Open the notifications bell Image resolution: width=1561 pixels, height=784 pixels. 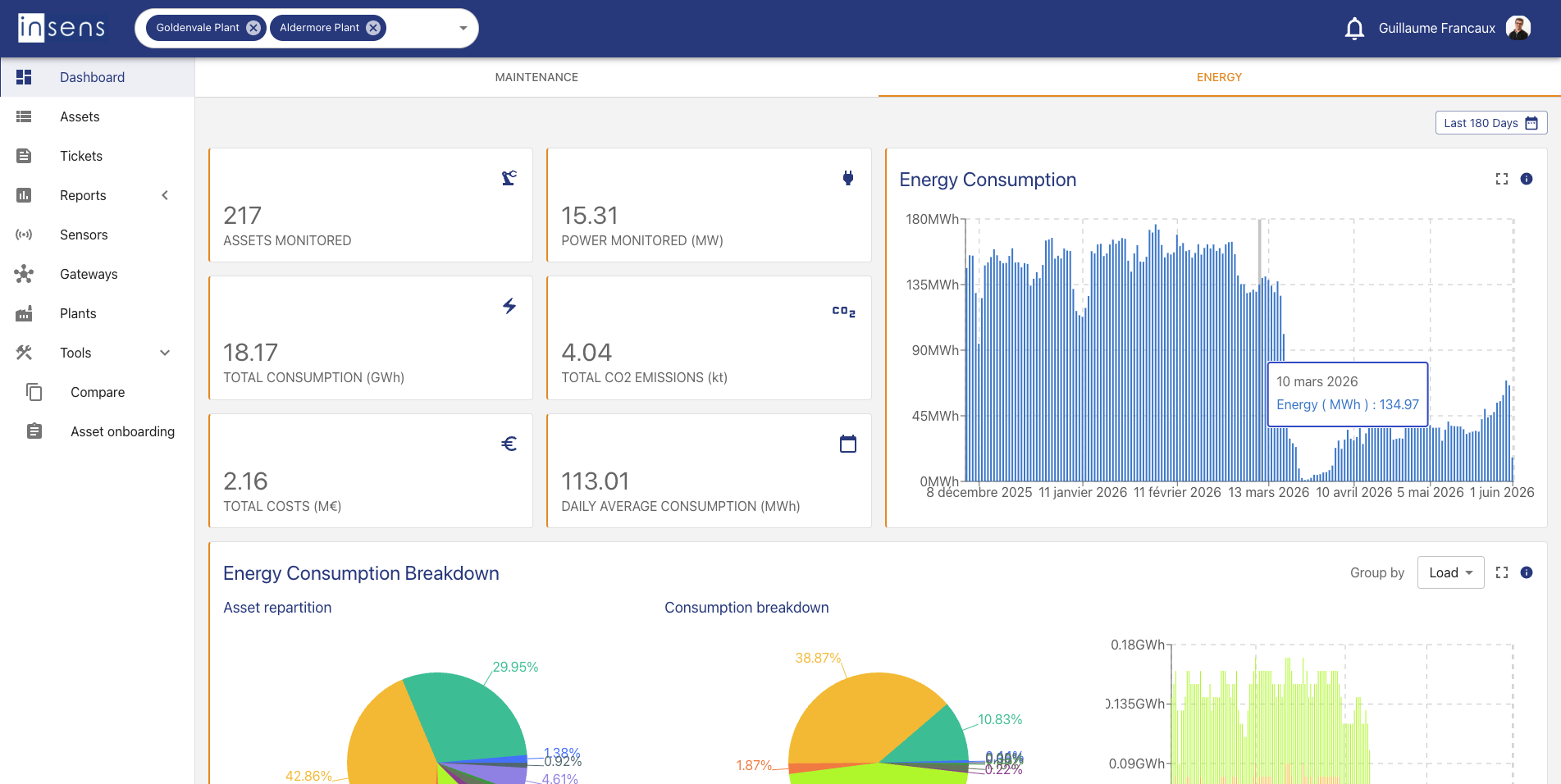pyautogui.click(x=1354, y=29)
